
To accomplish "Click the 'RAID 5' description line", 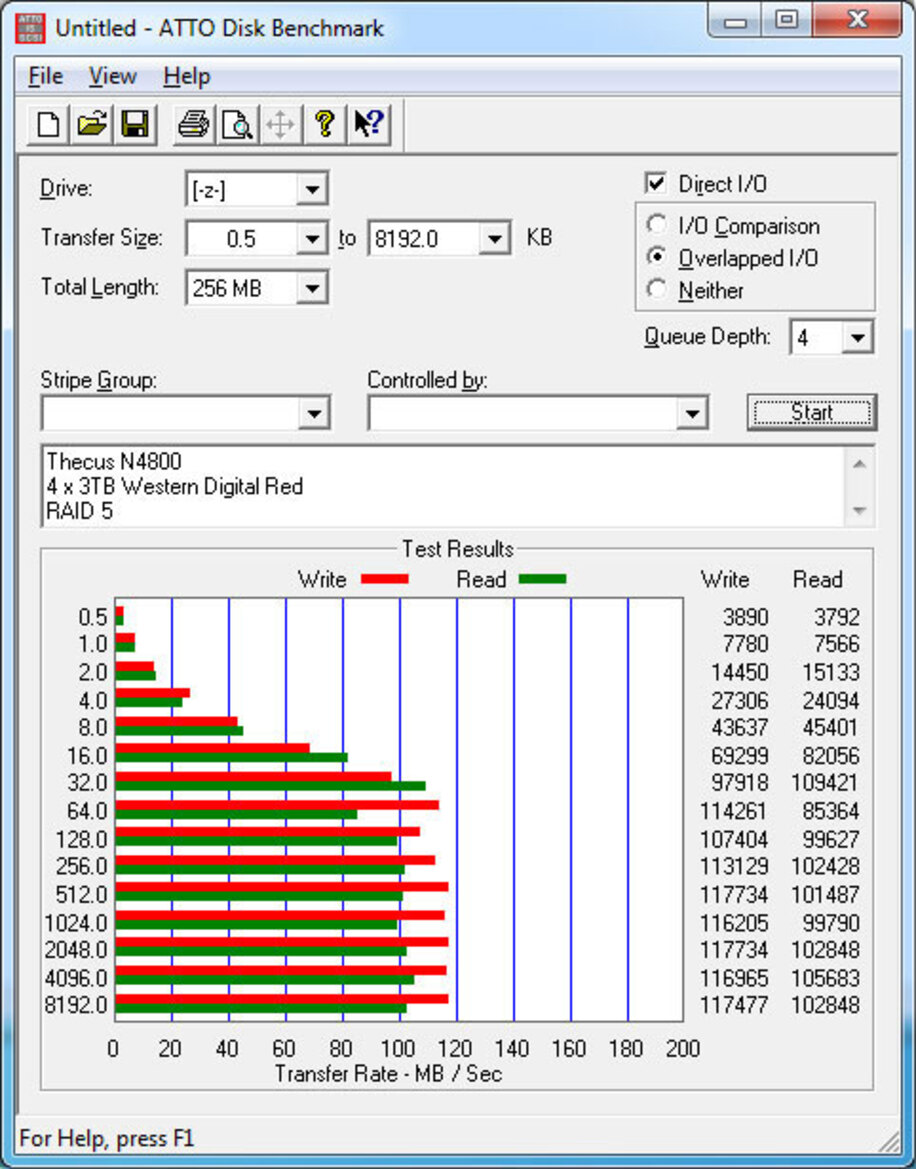I will click(x=79, y=511).
